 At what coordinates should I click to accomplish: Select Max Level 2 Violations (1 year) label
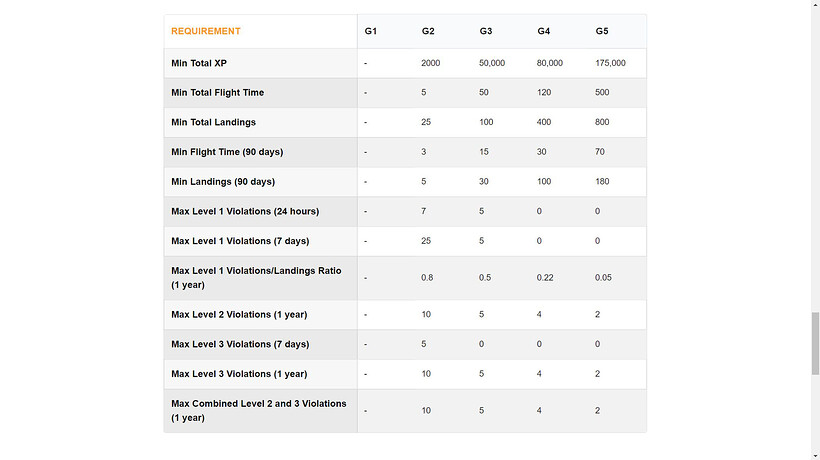[x=239, y=315]
